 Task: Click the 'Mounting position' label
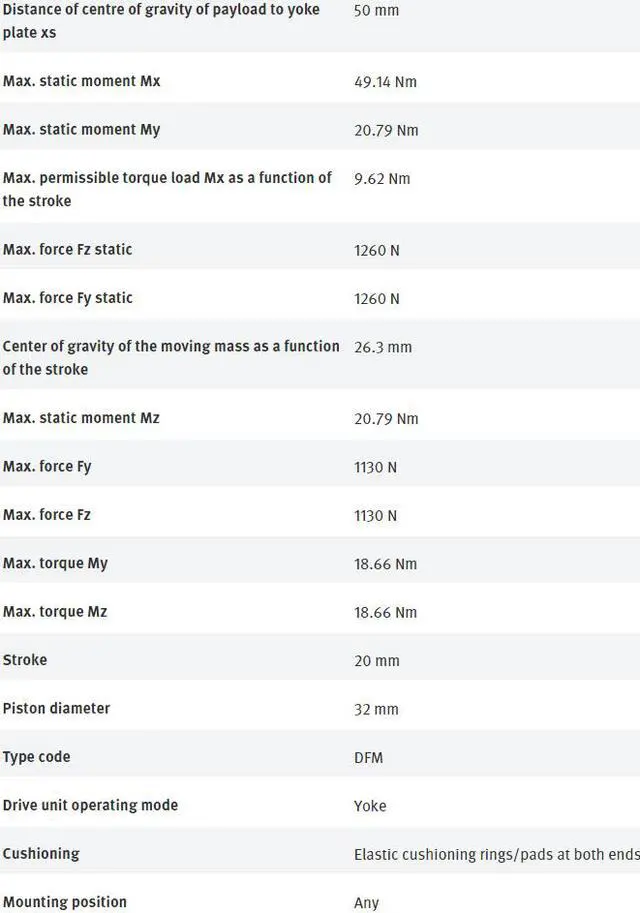point(65,903)
